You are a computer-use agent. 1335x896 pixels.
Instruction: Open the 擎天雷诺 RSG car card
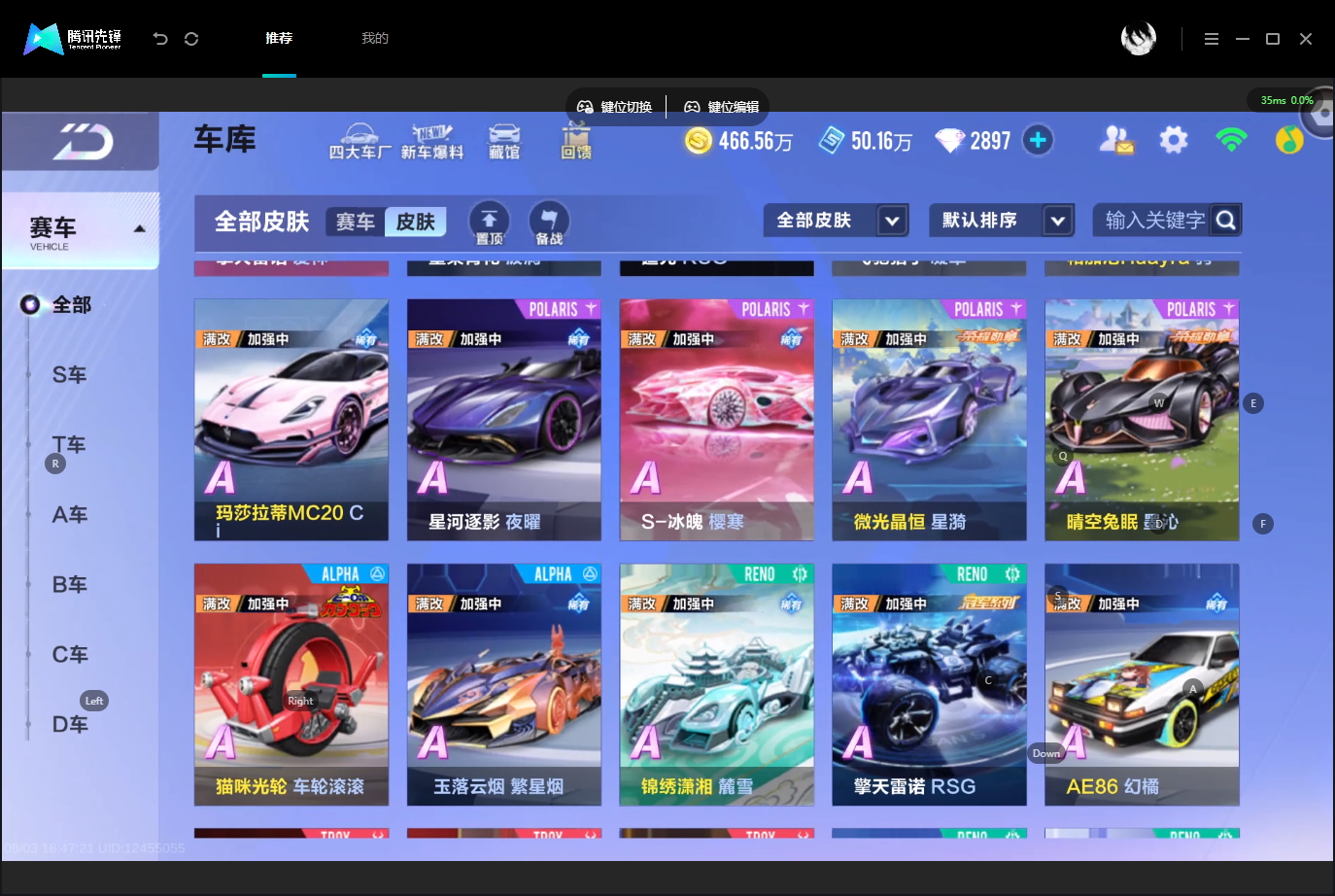coord(930,685)
